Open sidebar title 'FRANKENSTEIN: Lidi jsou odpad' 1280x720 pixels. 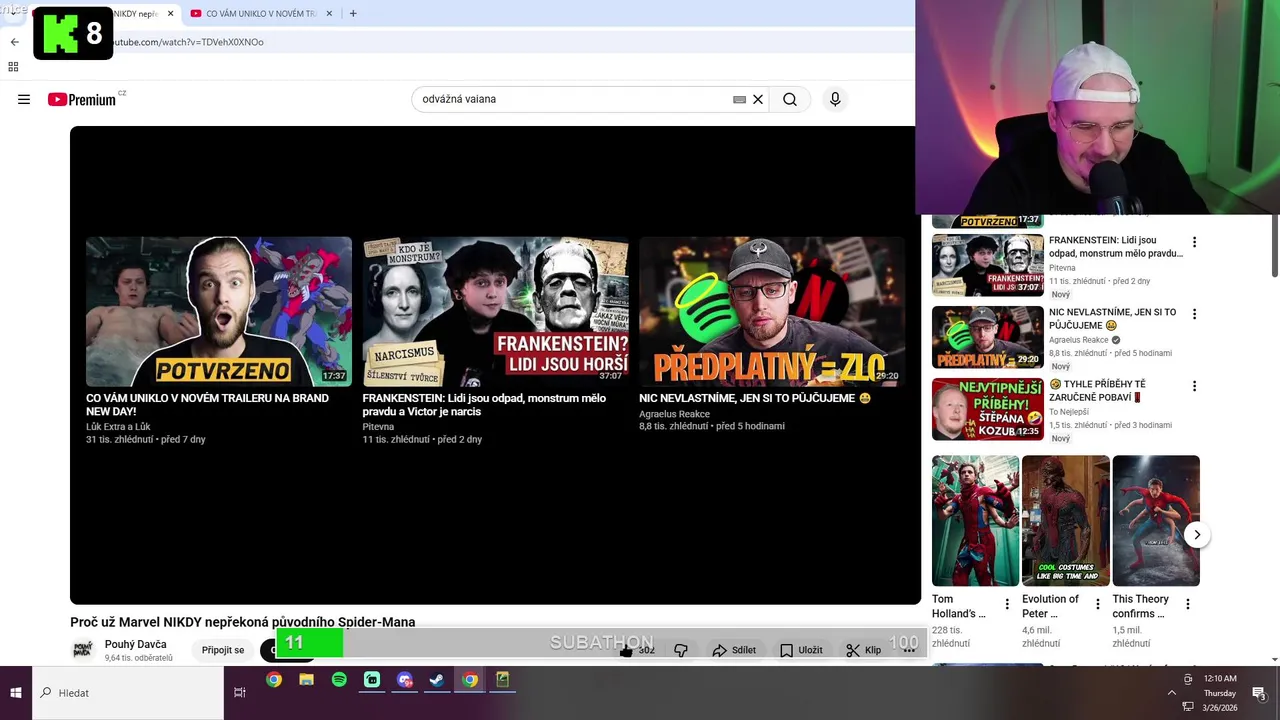[1115, 247]
